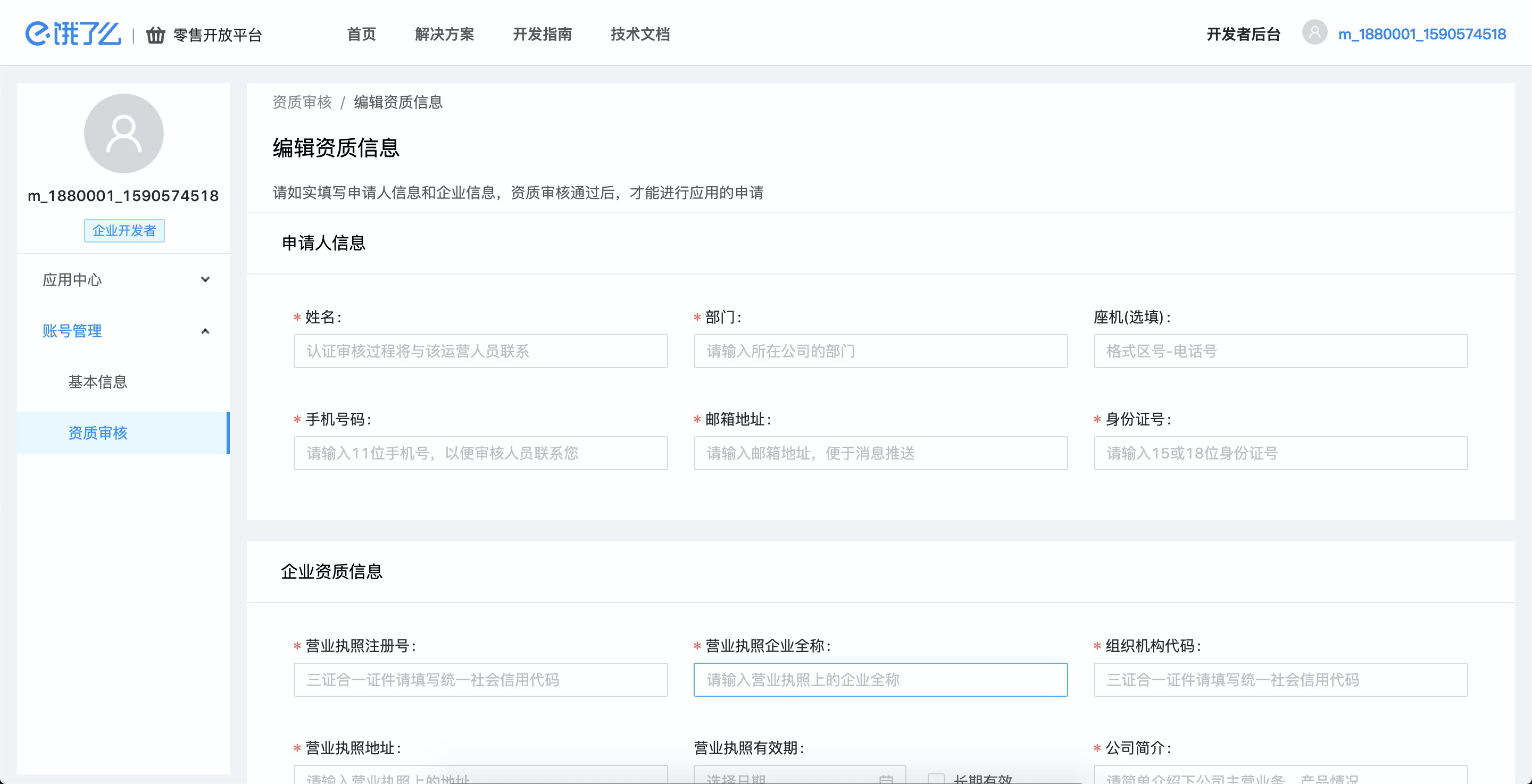Click the large sidebar profile avatar
Viewport: 1532px width, 784px height.
pyautogui.click(x=124, y=134)
